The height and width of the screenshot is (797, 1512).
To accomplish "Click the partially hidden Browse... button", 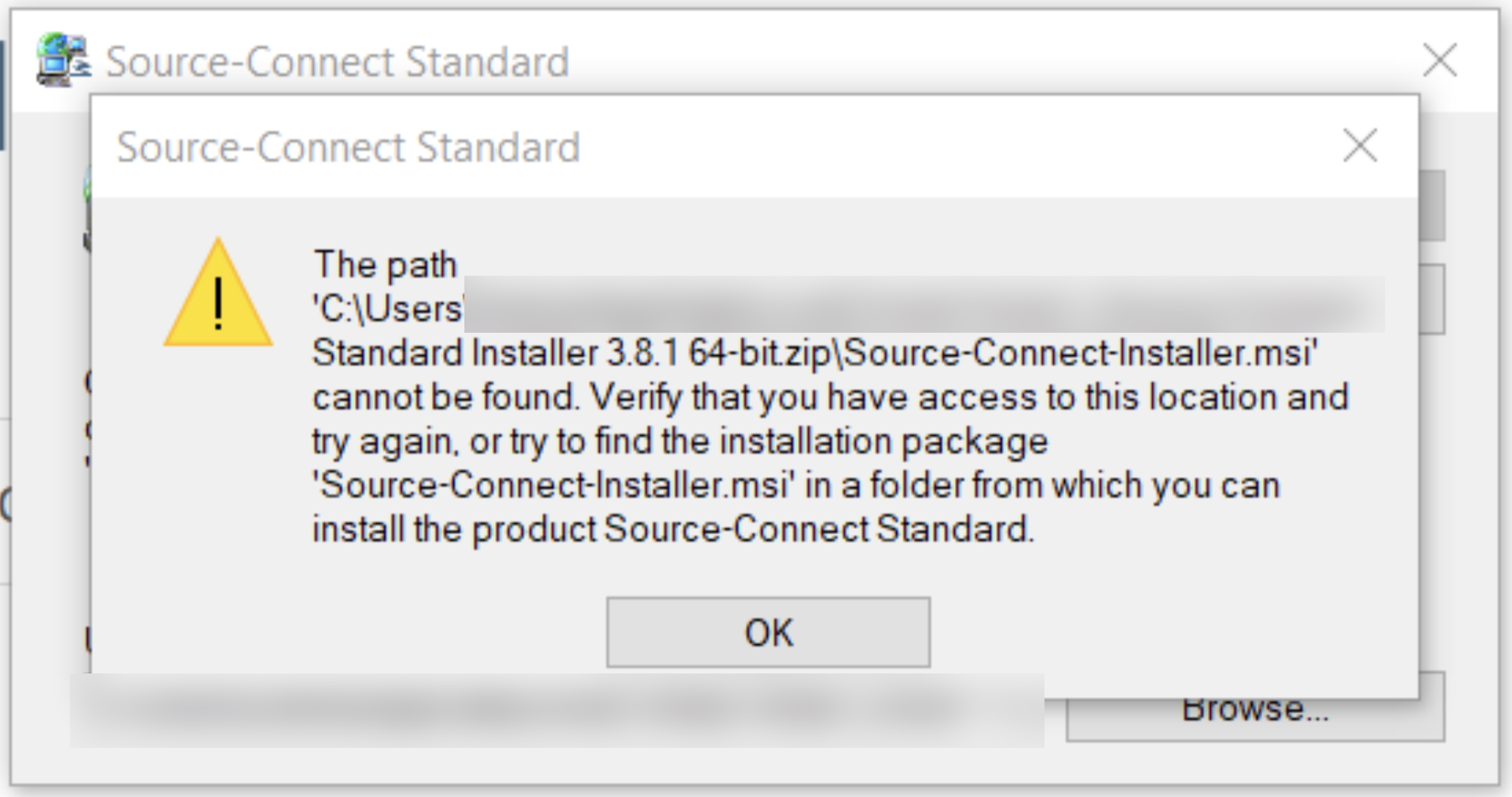I will tap(1254, 719).
